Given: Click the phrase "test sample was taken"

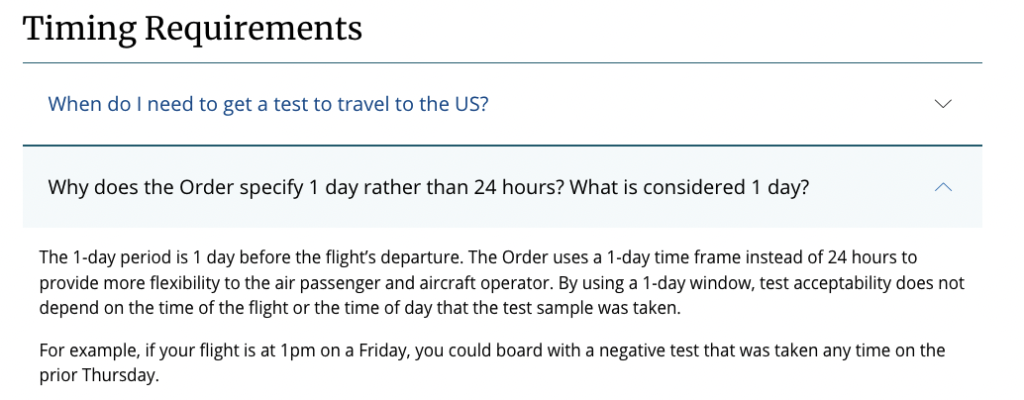Looking at the screenshot, I should click(589, 308).
